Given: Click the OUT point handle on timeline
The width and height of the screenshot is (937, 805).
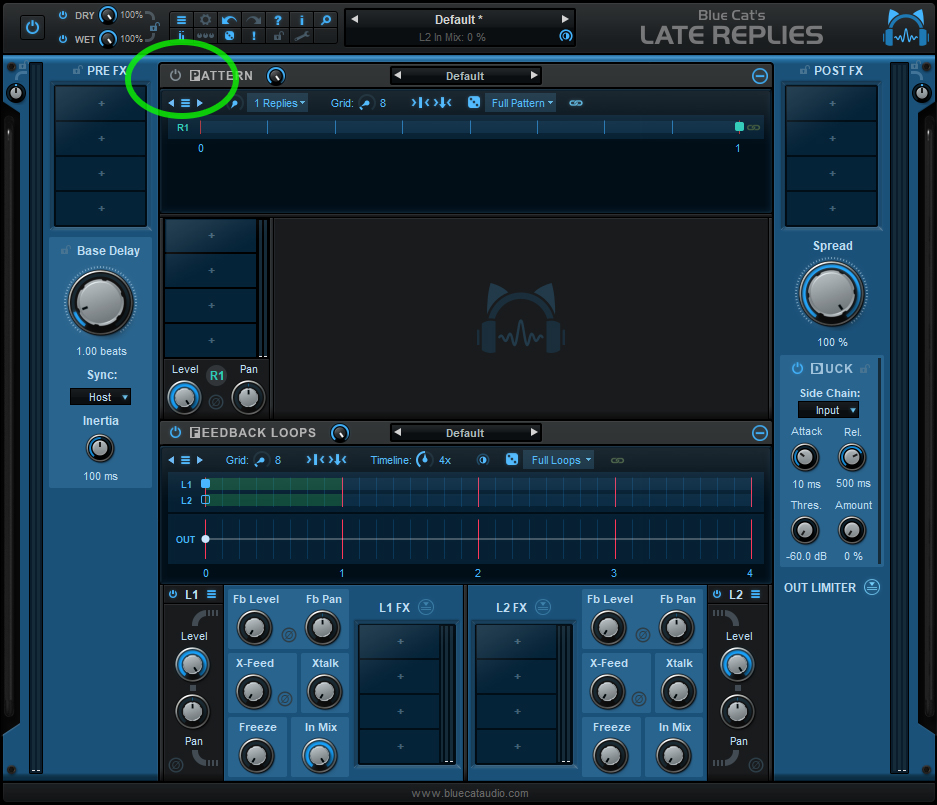Looking at the screenshot, I should tap(206, 539).
